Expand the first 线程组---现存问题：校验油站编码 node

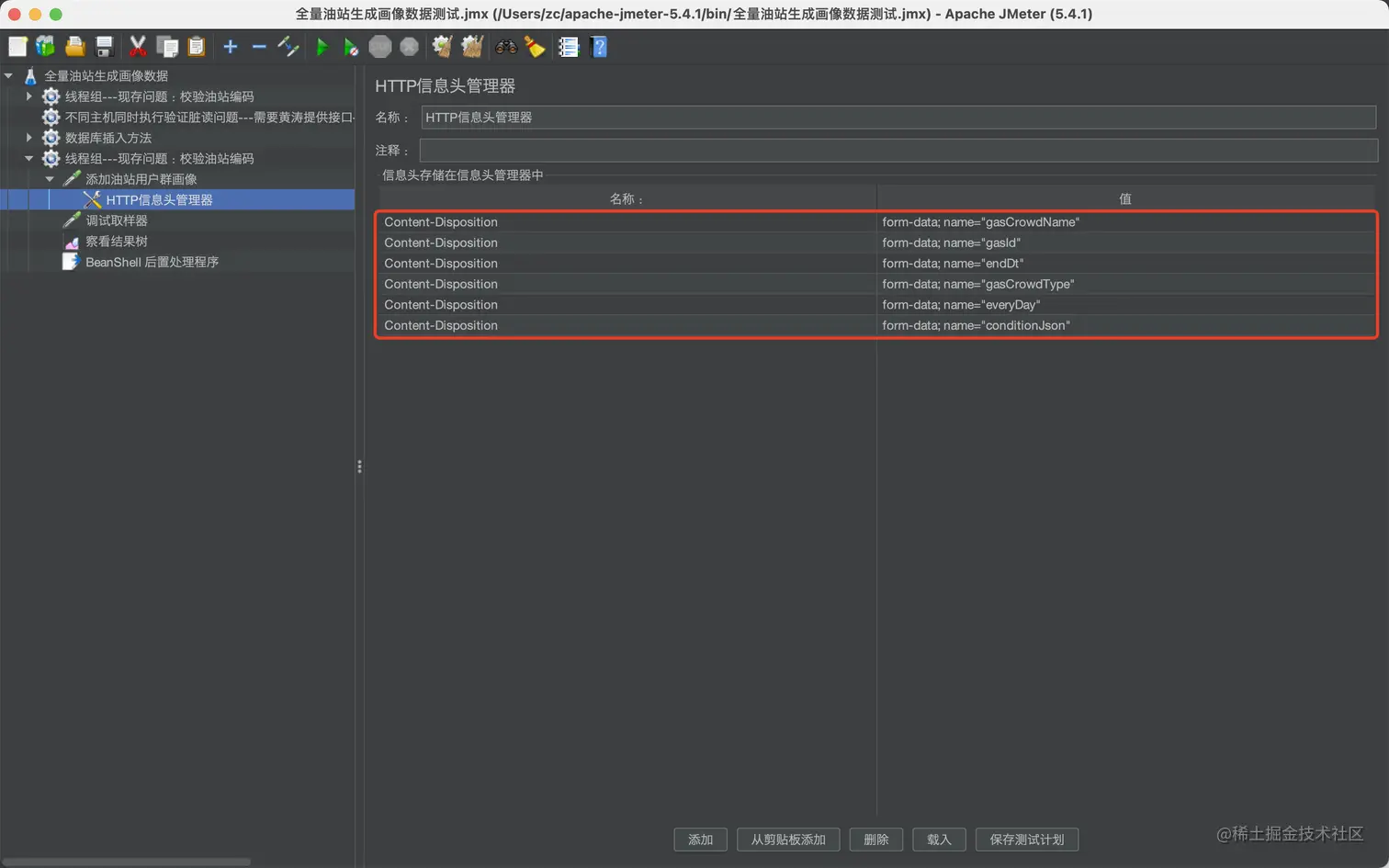29,96
